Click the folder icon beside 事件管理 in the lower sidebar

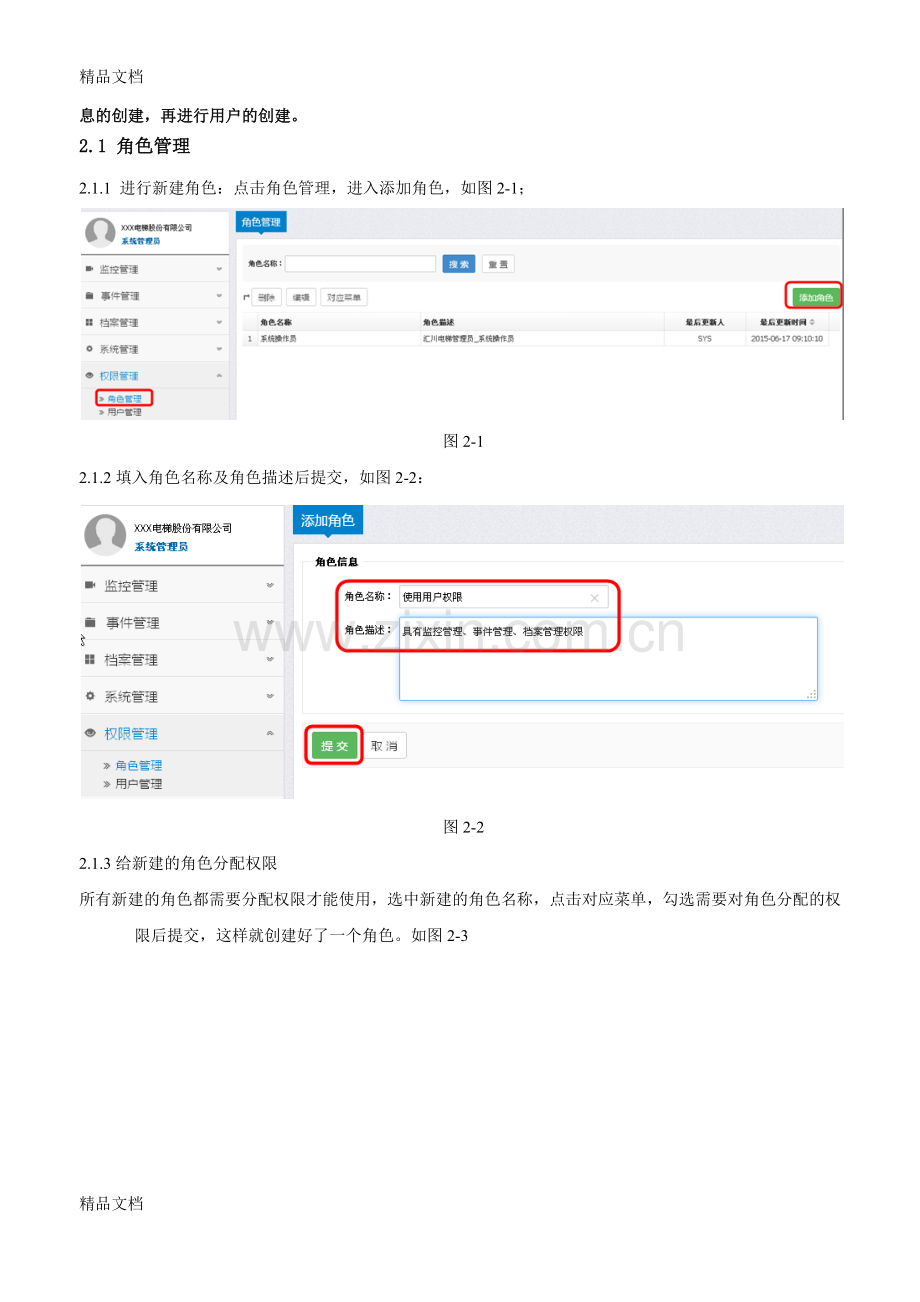pyautogui.click(x=90, y=622)
